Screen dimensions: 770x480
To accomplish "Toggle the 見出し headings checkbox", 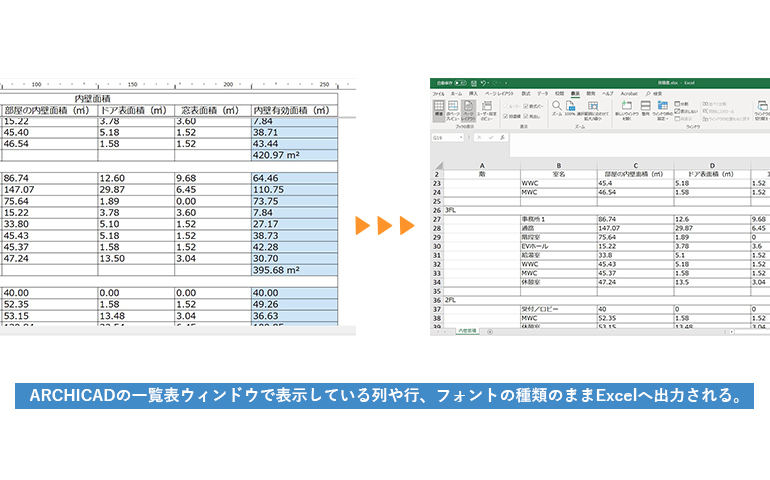I will [x=532, y=116].
